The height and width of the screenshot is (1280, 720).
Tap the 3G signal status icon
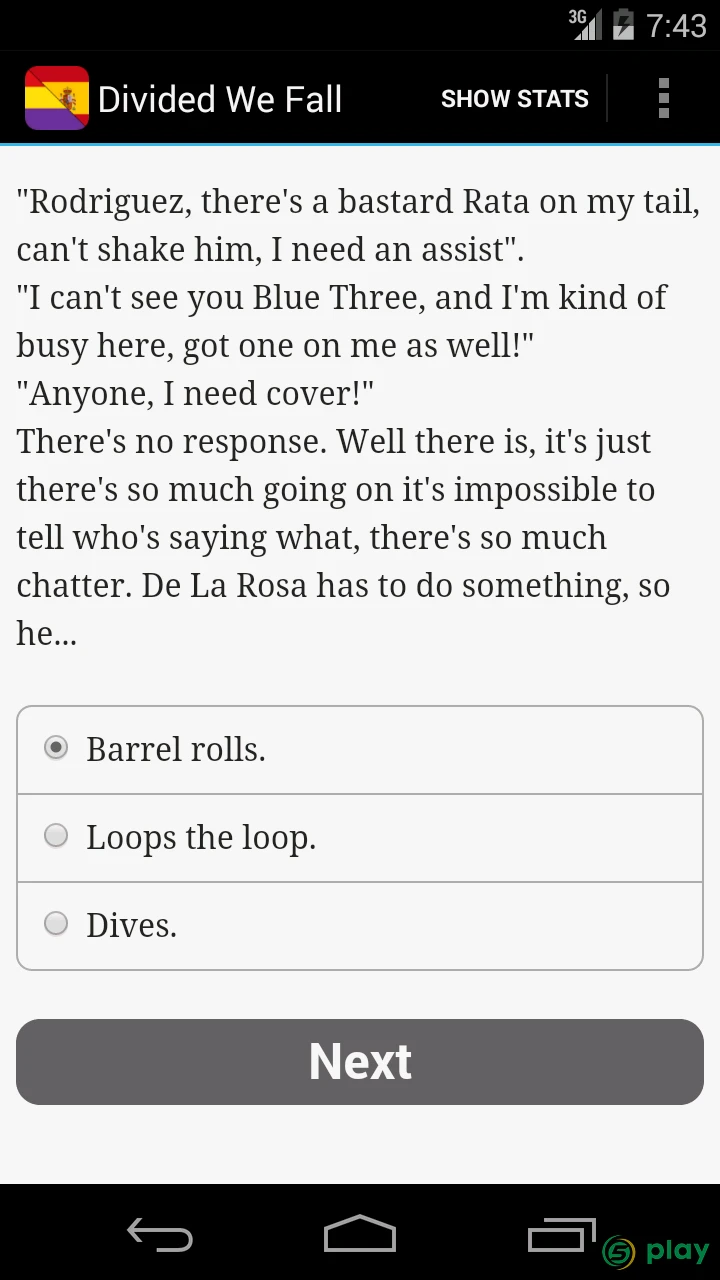click(x=585, y=24)
